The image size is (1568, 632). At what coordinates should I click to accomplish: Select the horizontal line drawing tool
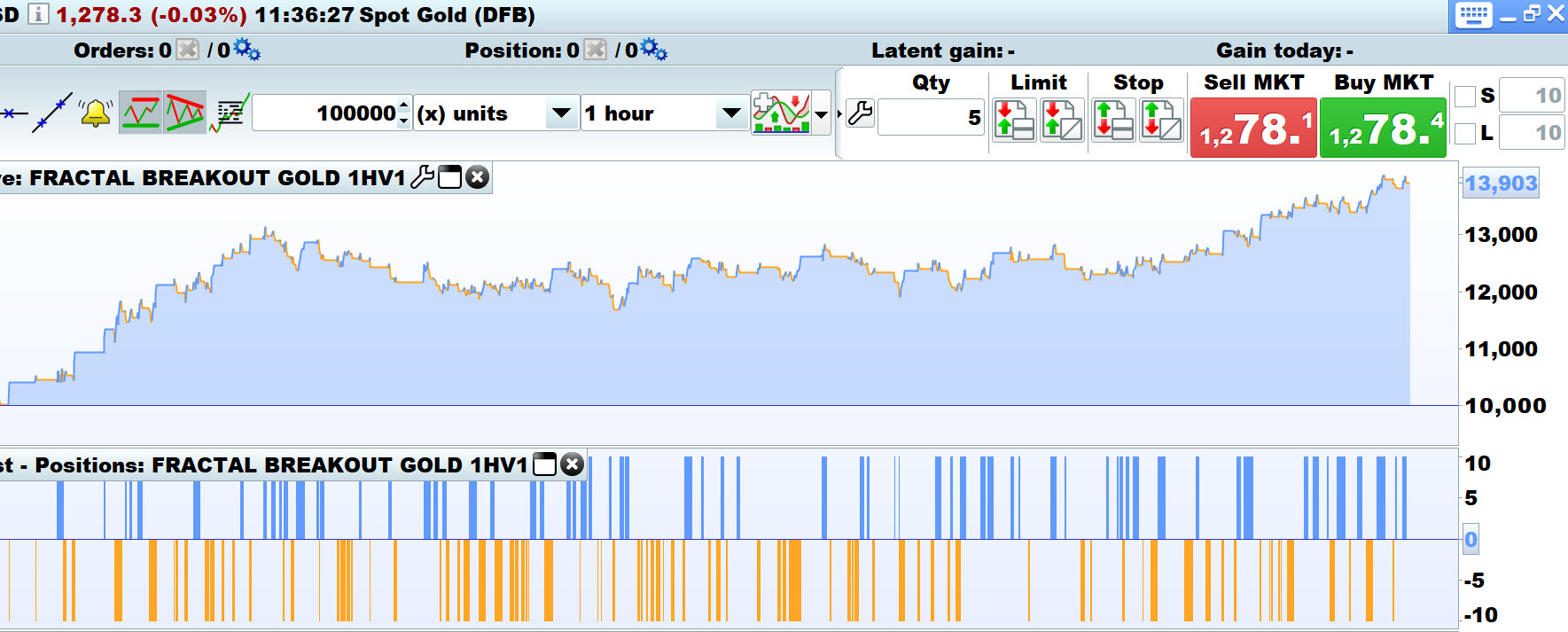(14, 113)
